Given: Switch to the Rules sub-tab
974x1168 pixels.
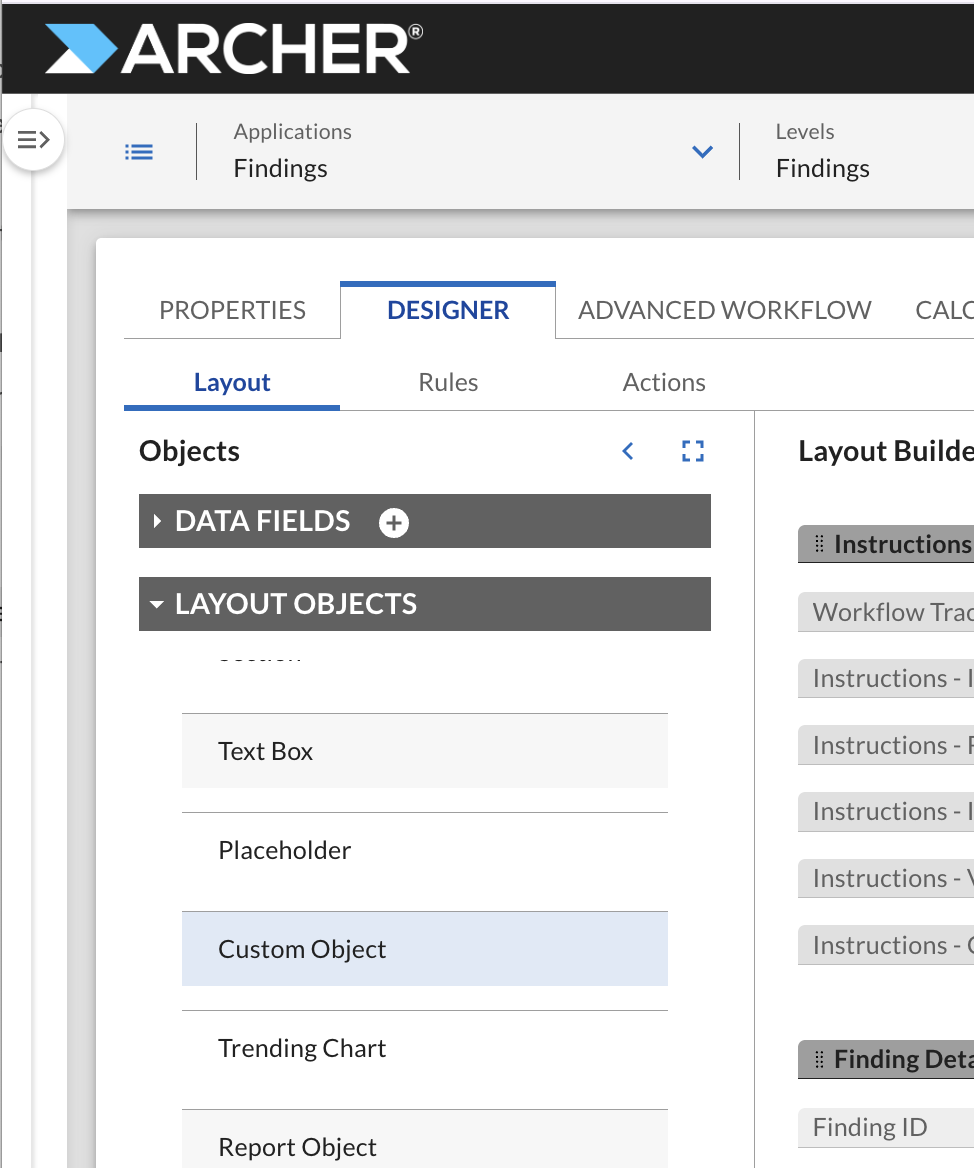Looking at the screenshot, I should pos(448,382).
